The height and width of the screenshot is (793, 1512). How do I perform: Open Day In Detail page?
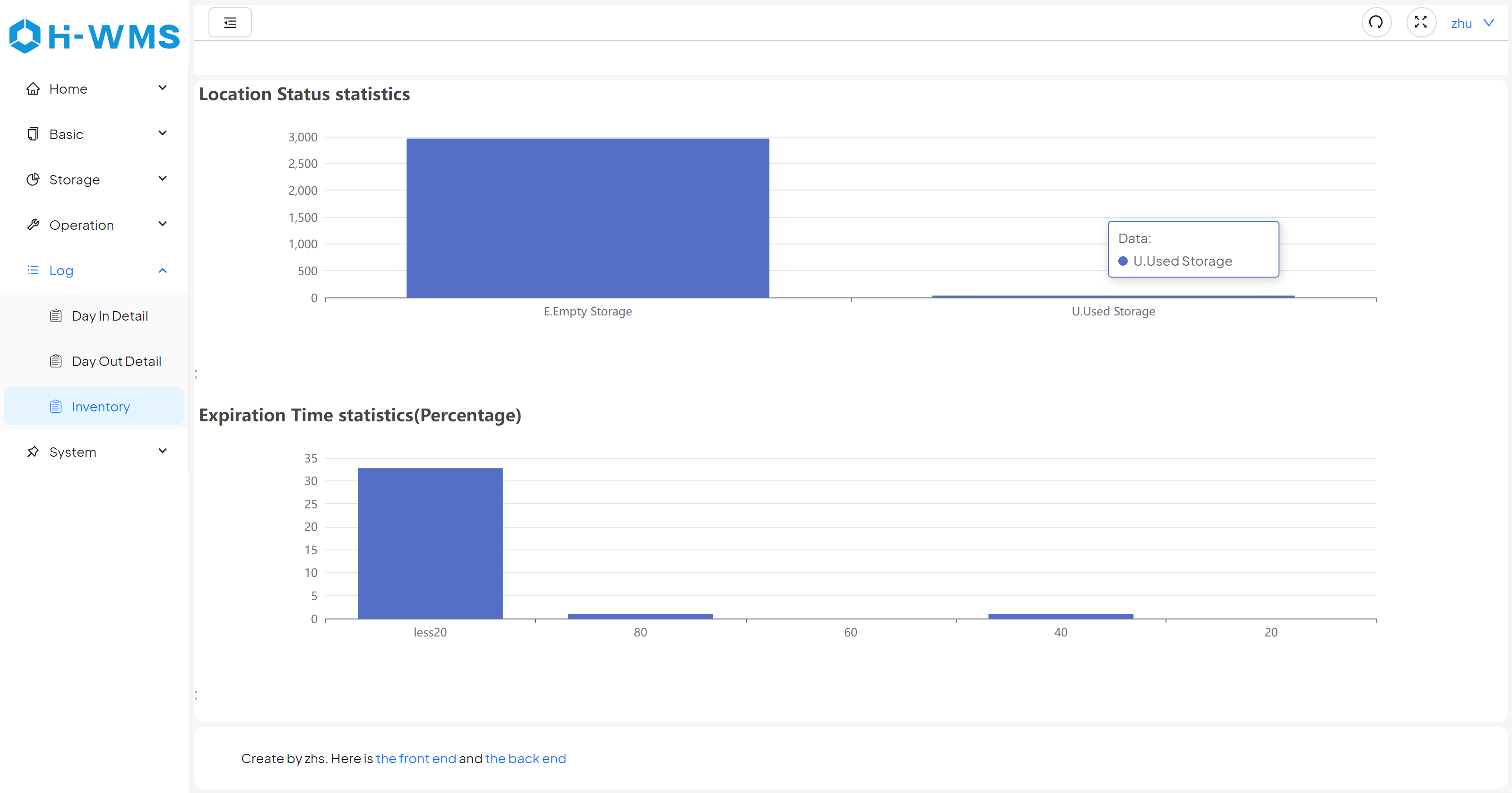[110, 316]
